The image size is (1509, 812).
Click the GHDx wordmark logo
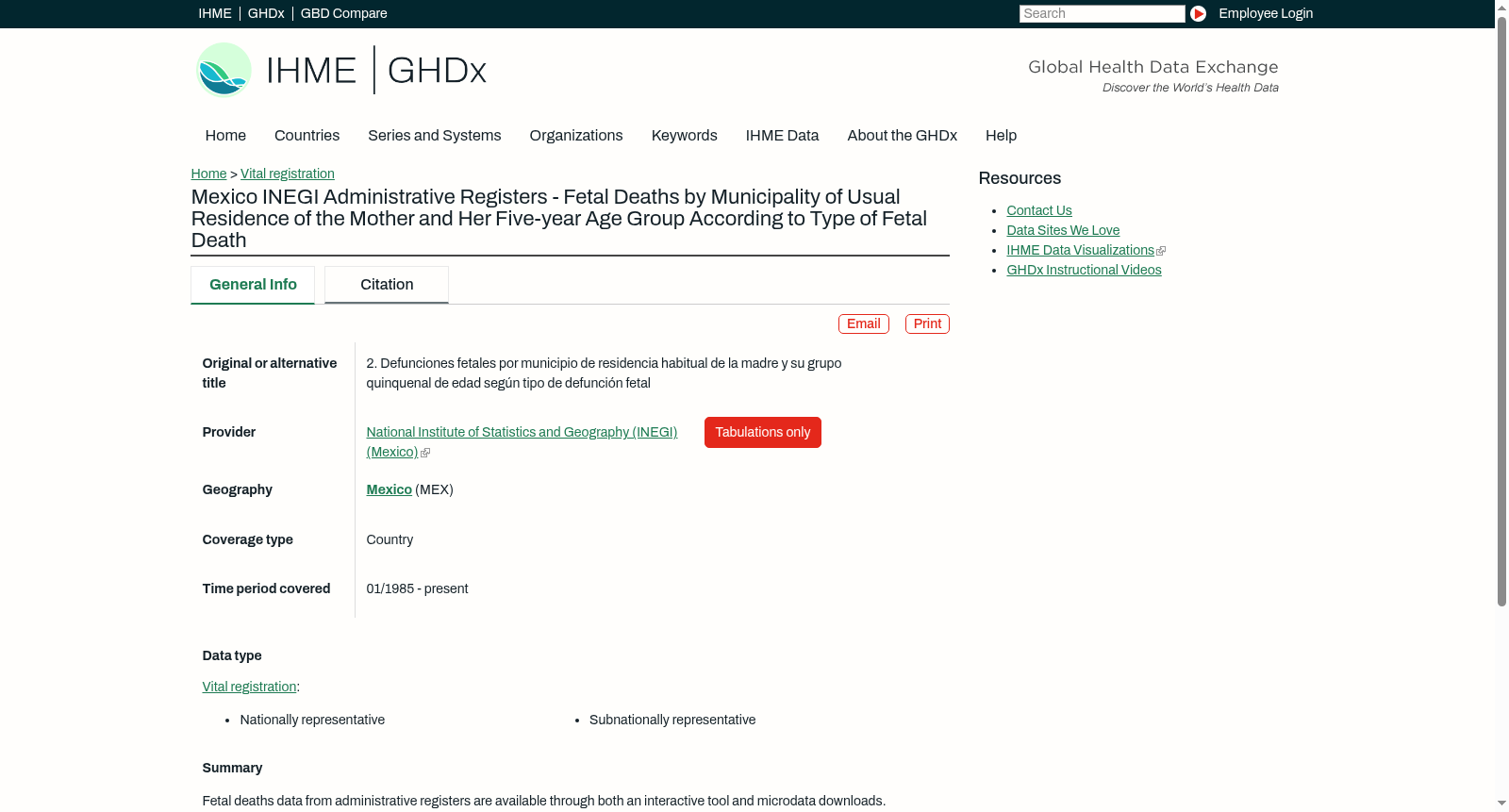[x=437, y=71]
